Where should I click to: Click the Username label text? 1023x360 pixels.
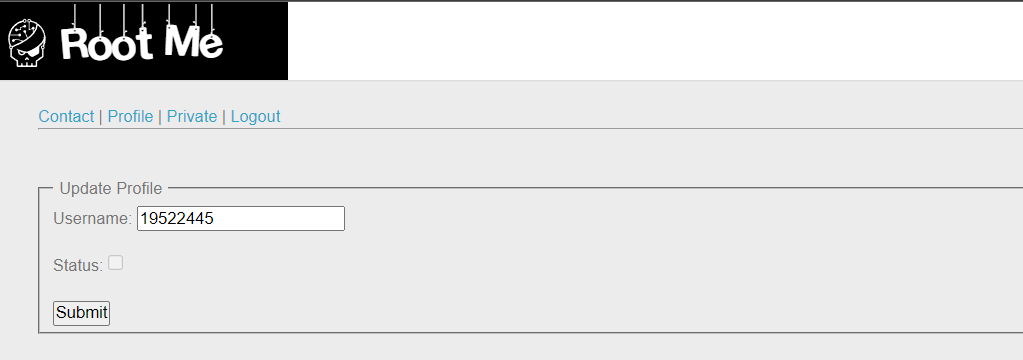click(x=93, y=218)
